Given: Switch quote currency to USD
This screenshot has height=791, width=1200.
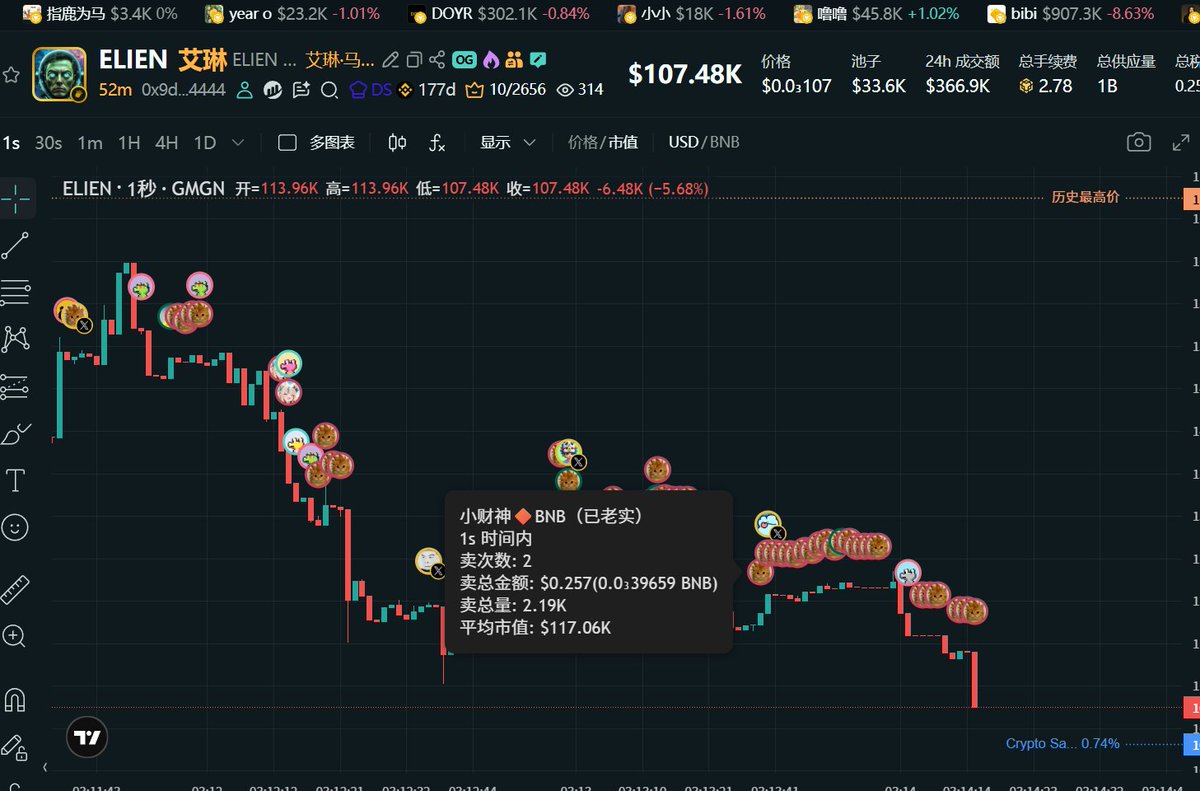Looking at the screenshot, I should (x=683, y=143).
